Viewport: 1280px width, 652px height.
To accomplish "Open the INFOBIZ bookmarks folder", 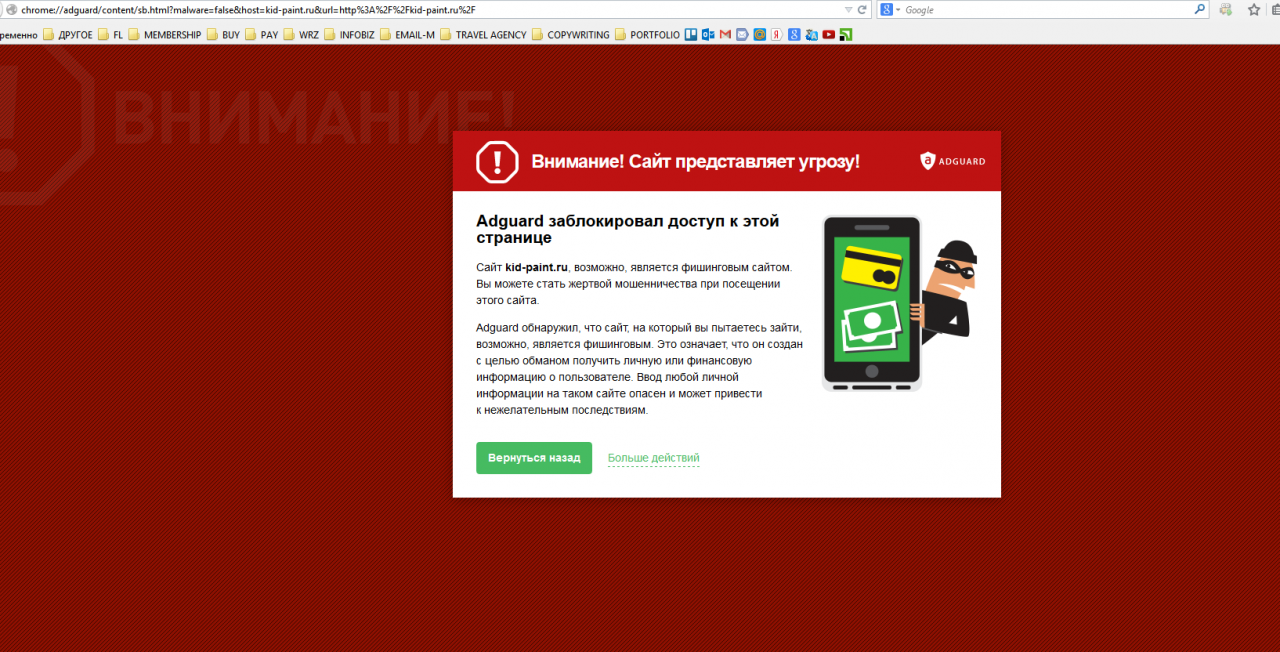I will [x=350, y=35].
